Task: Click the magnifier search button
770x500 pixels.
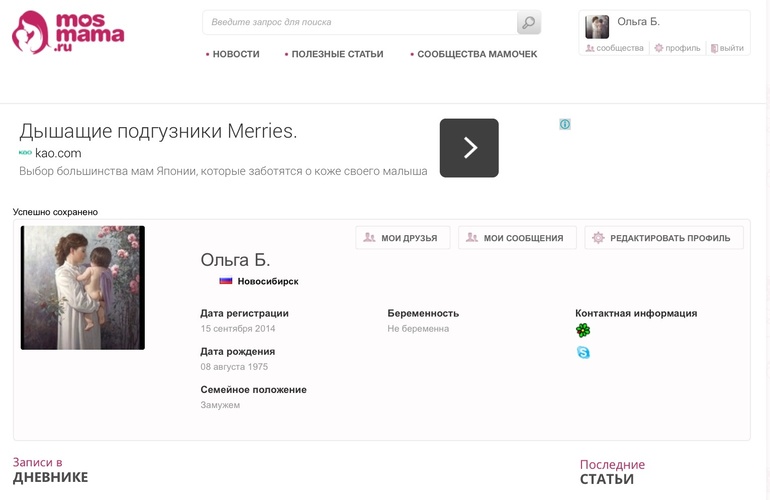Action: [528, 22]
